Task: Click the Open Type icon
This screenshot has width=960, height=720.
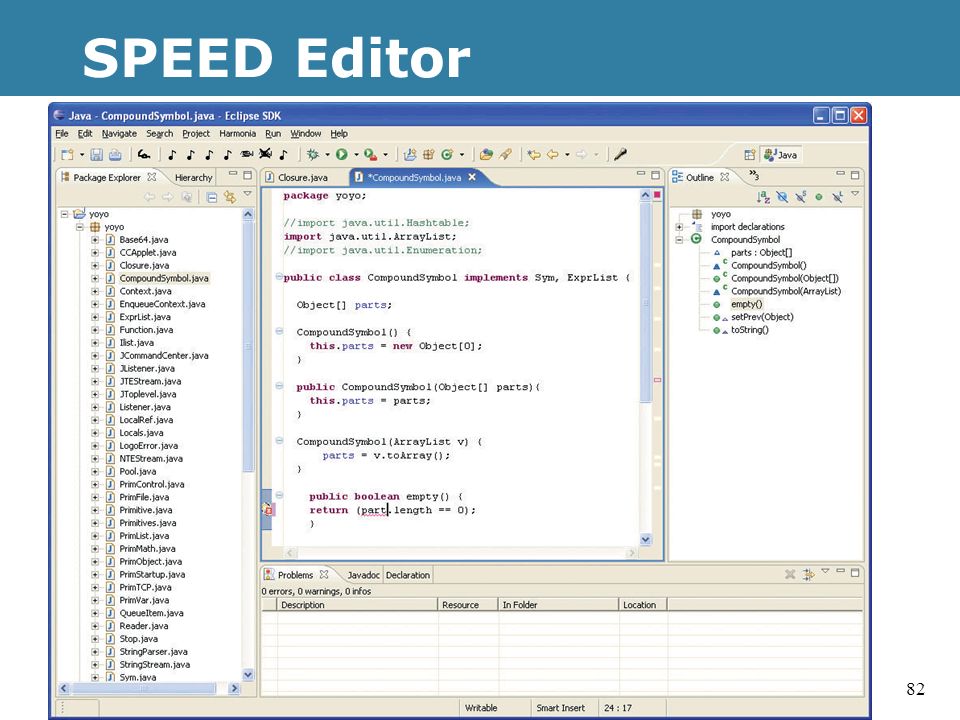Action: tap(487, 155)
